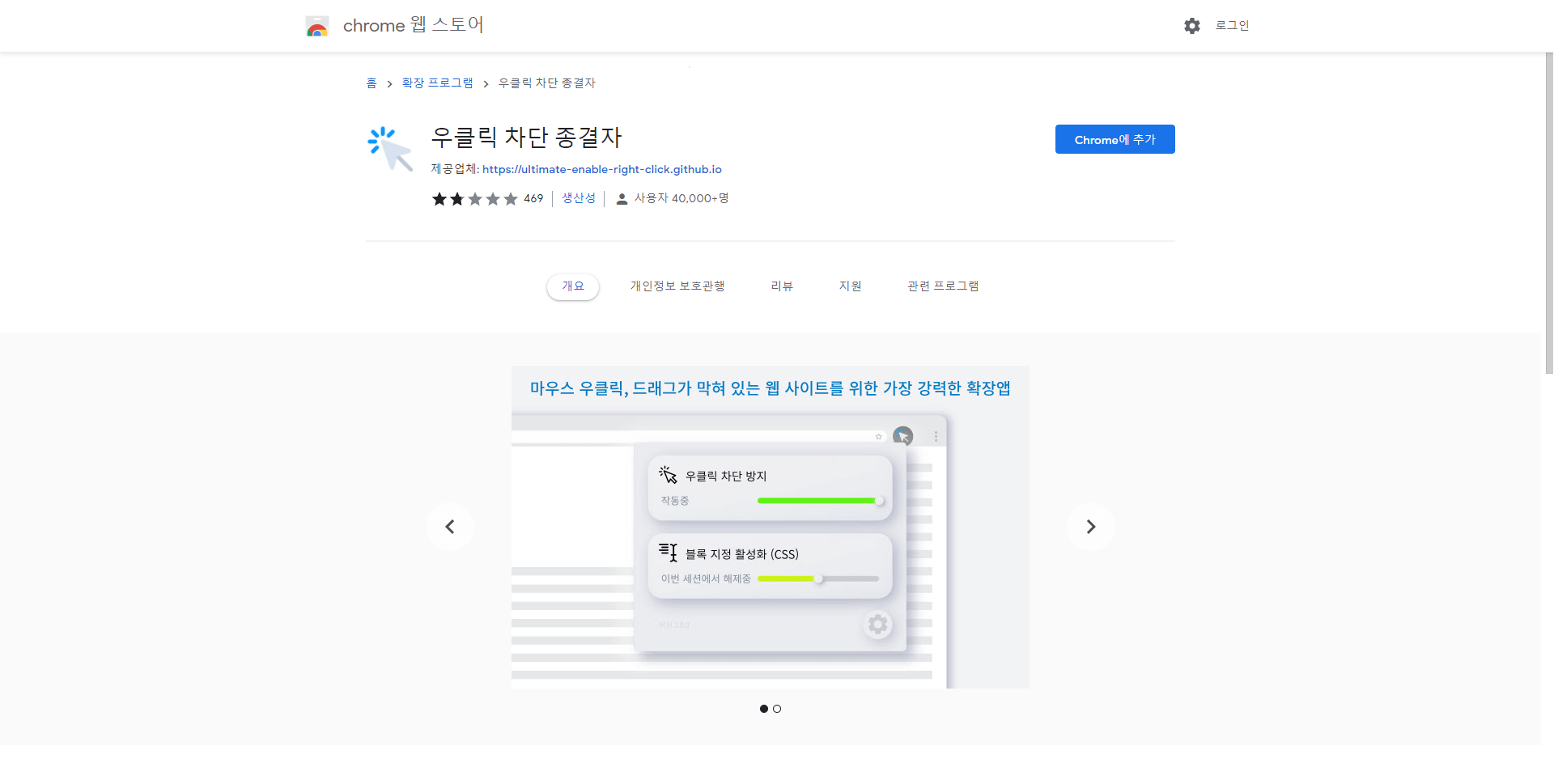Click the Chrome에 추가 button
This screenshot has width=1554, height=784.
click(x=1115, y=139)
